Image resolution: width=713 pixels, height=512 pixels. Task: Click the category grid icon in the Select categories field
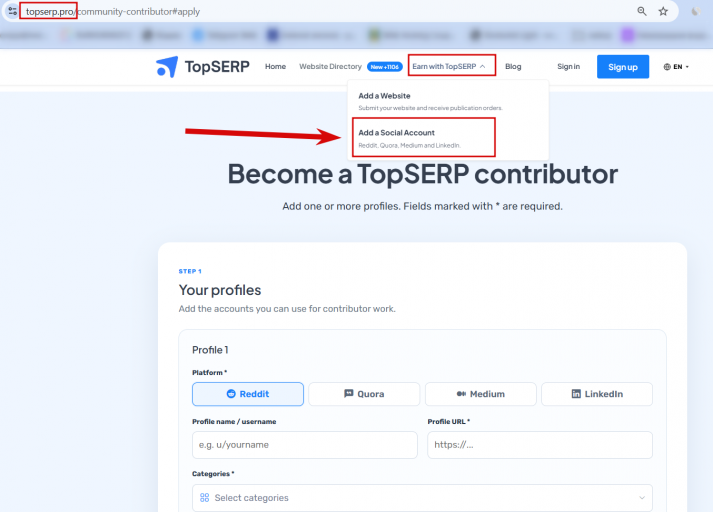pos(205,498)
